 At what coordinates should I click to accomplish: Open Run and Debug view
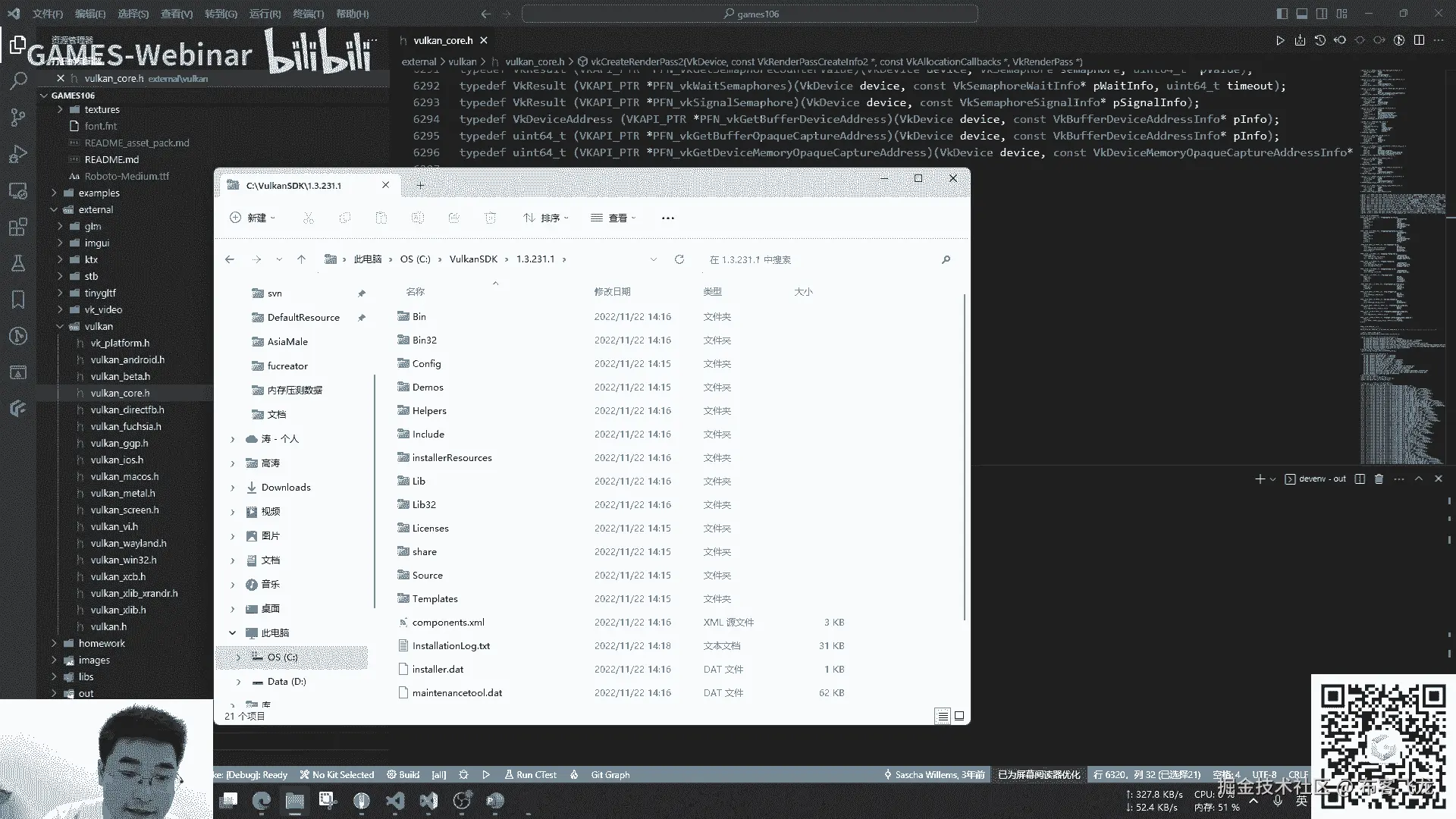18,154
